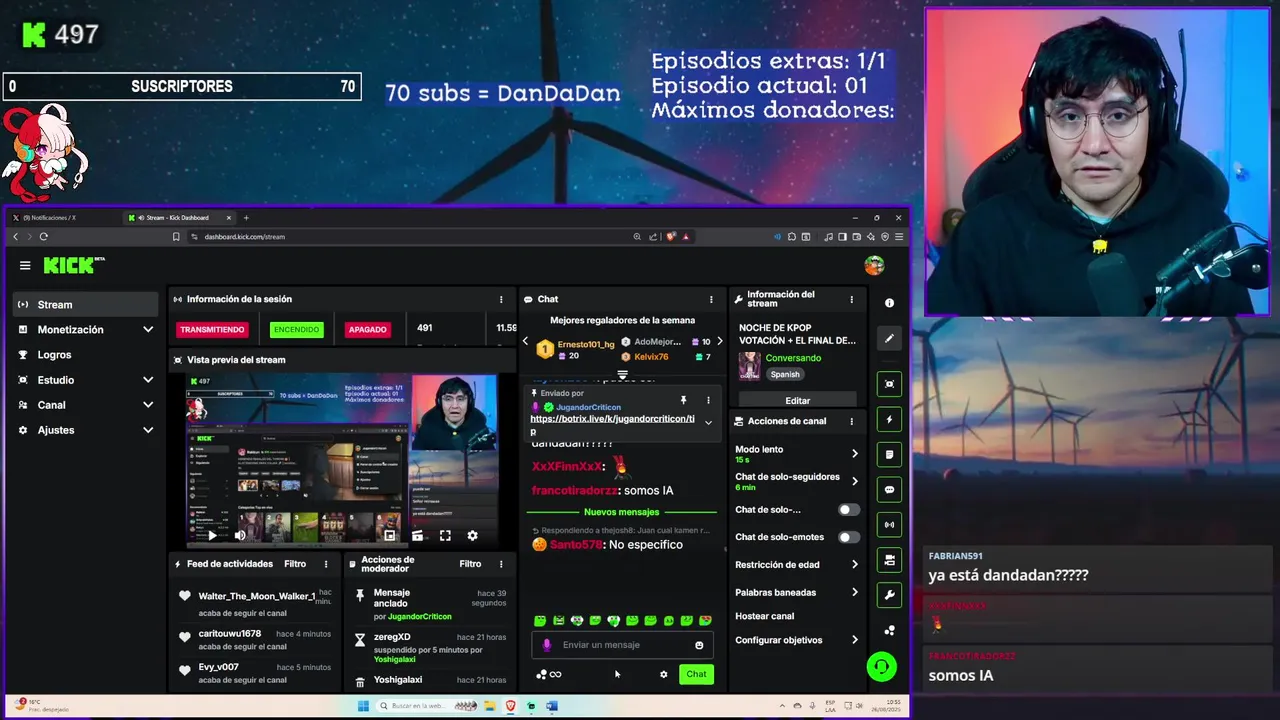
Task: Open the Brave shields icon in address bar
Action: (671, 237)
